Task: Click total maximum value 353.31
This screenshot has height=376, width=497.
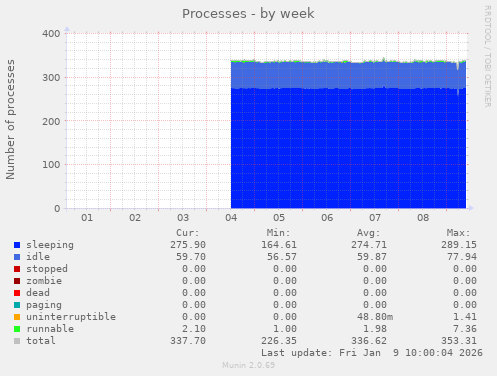Action: (459, 341)
